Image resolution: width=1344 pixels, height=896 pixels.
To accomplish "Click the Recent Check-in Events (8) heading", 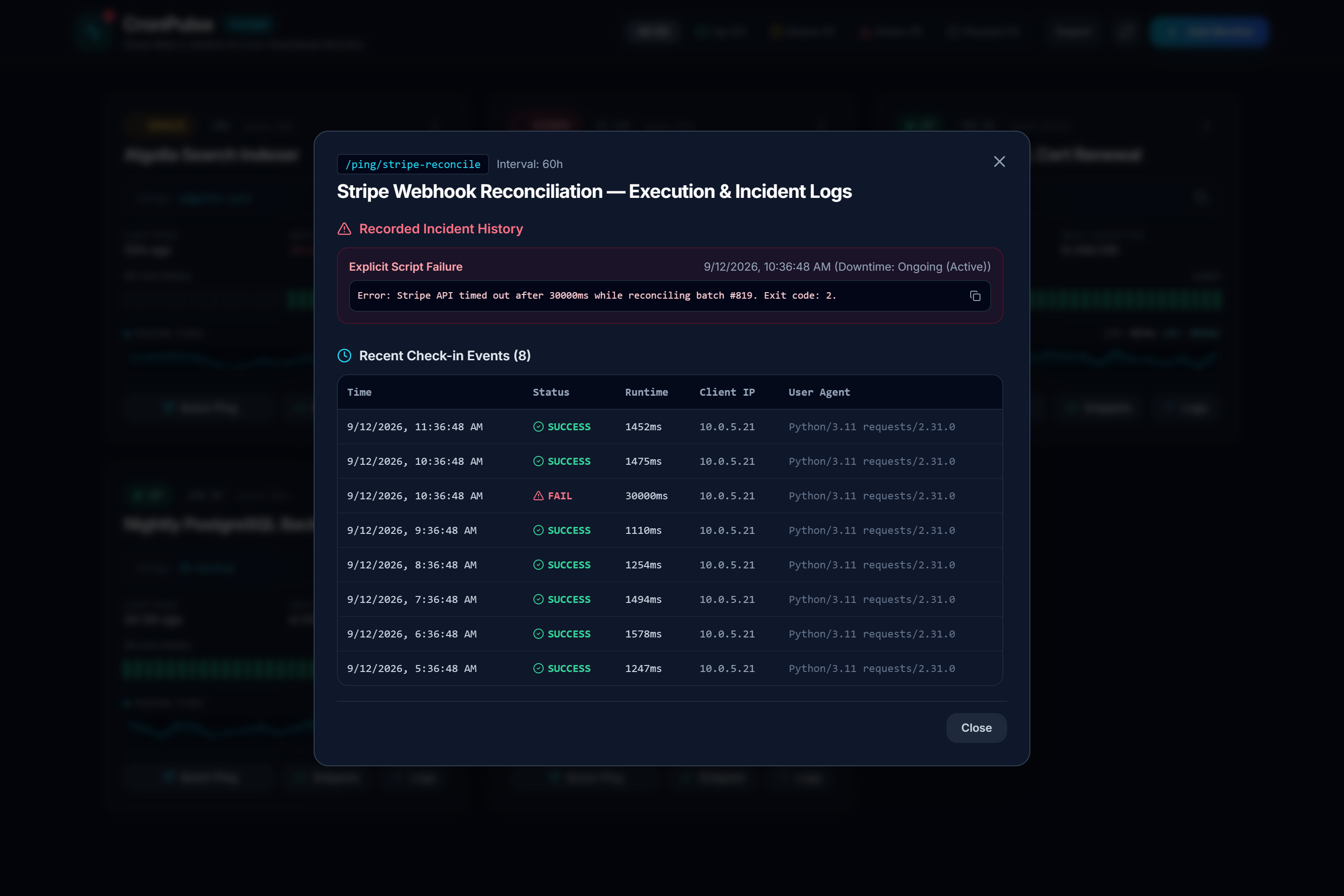I will 445,356.
